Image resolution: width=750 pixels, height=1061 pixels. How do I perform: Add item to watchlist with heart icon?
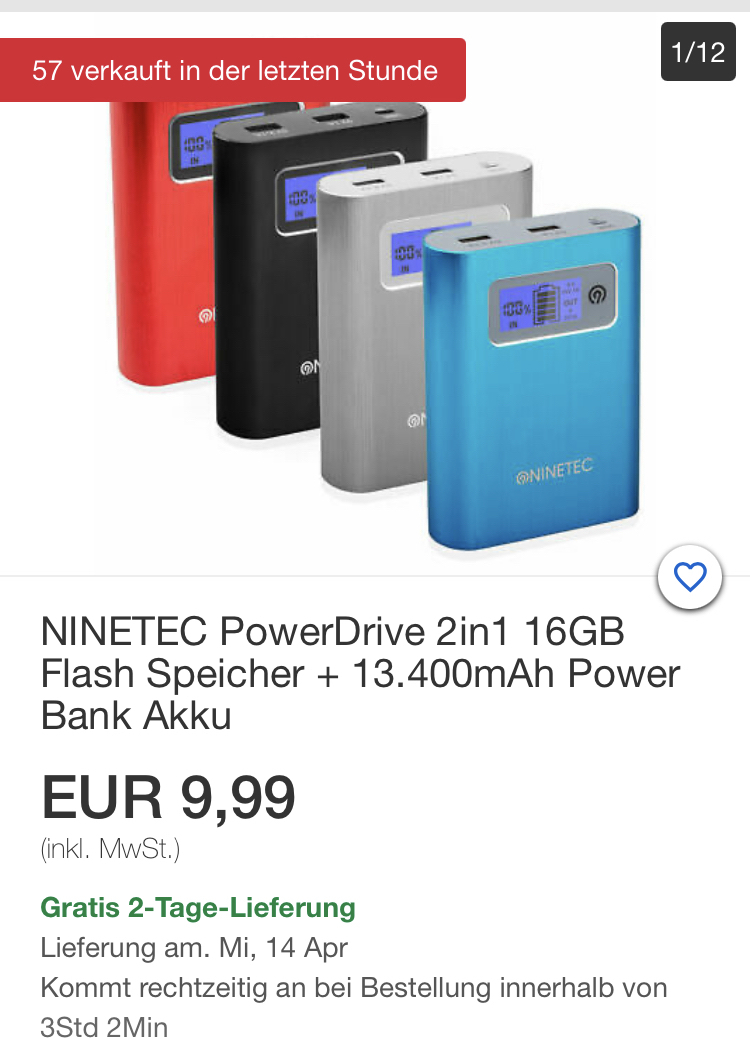coord(690,577)
